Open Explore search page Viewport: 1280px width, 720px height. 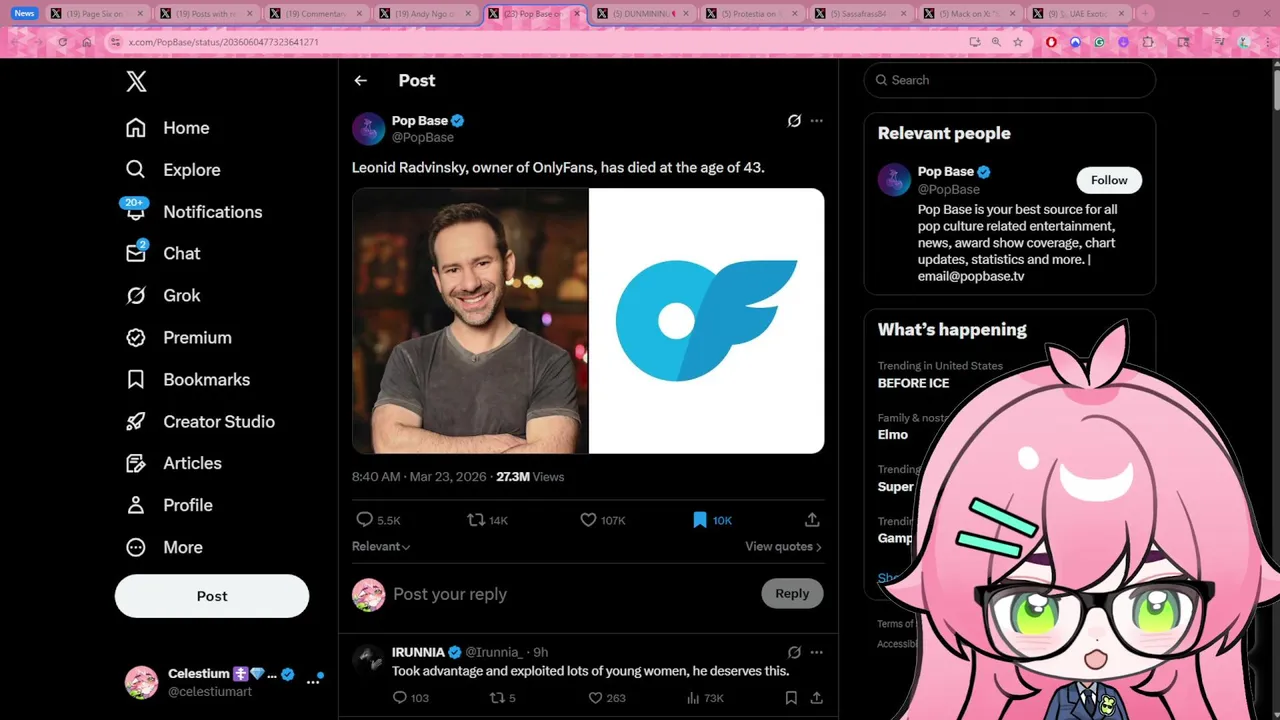pos(172,170)
